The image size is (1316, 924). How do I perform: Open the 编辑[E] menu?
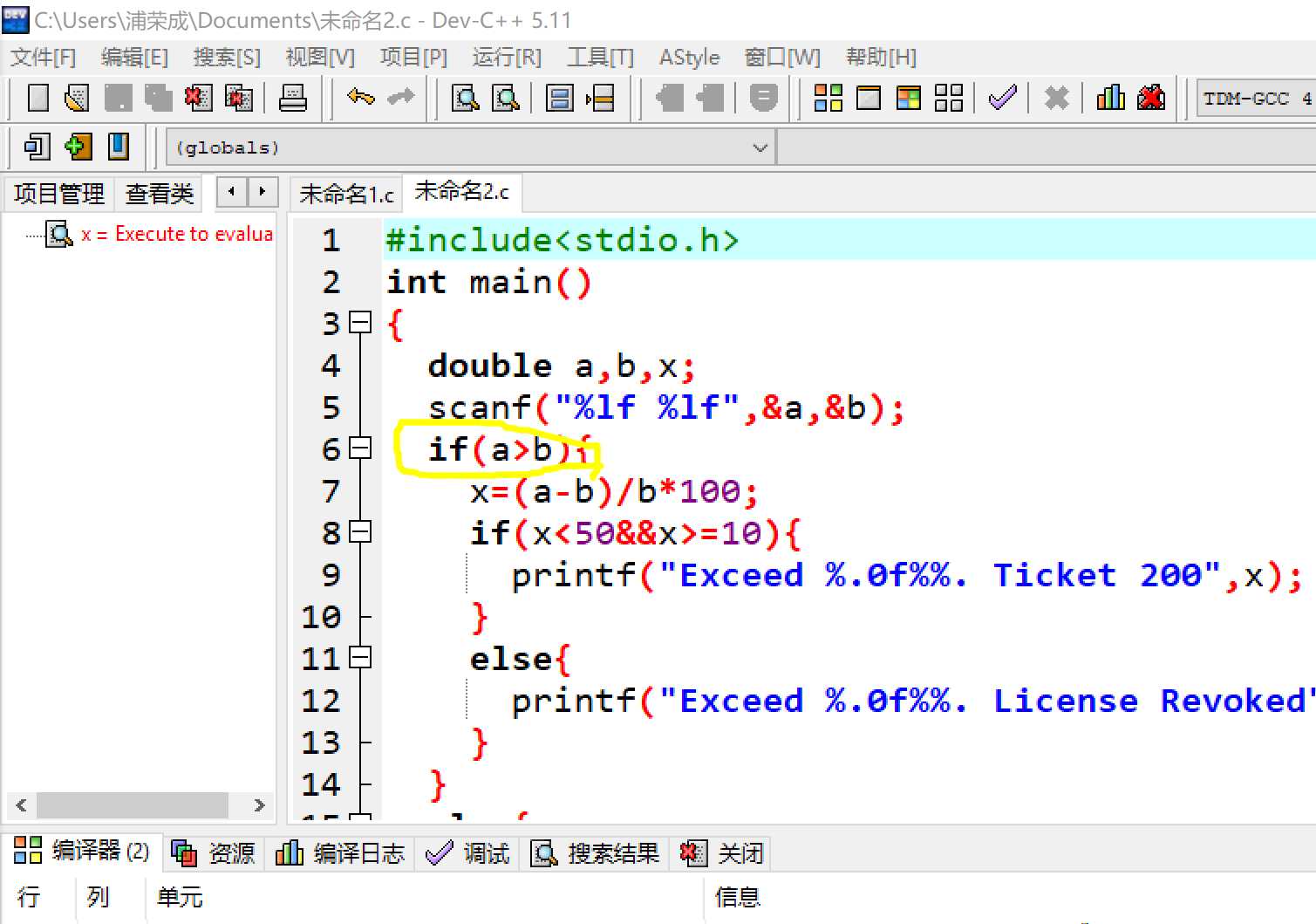tap(134, 58)
